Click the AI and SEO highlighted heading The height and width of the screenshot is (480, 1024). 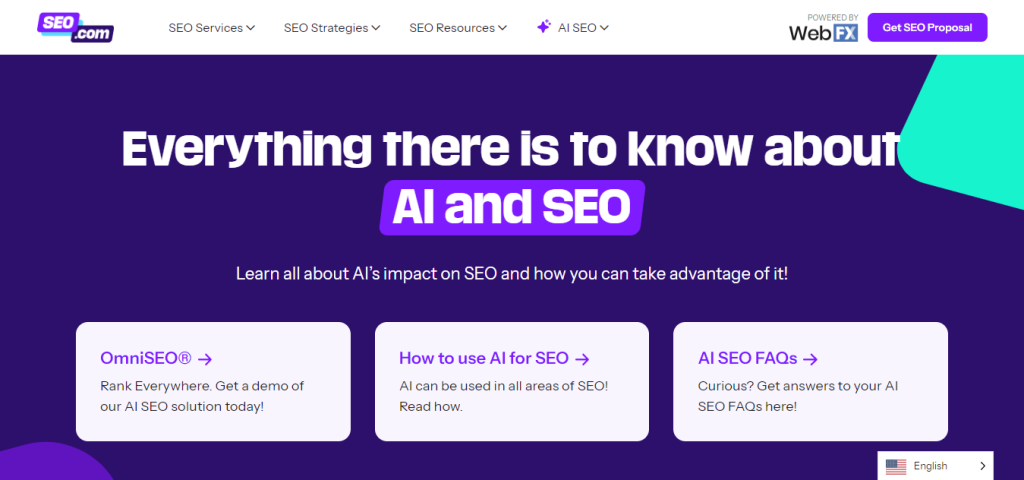512,207
